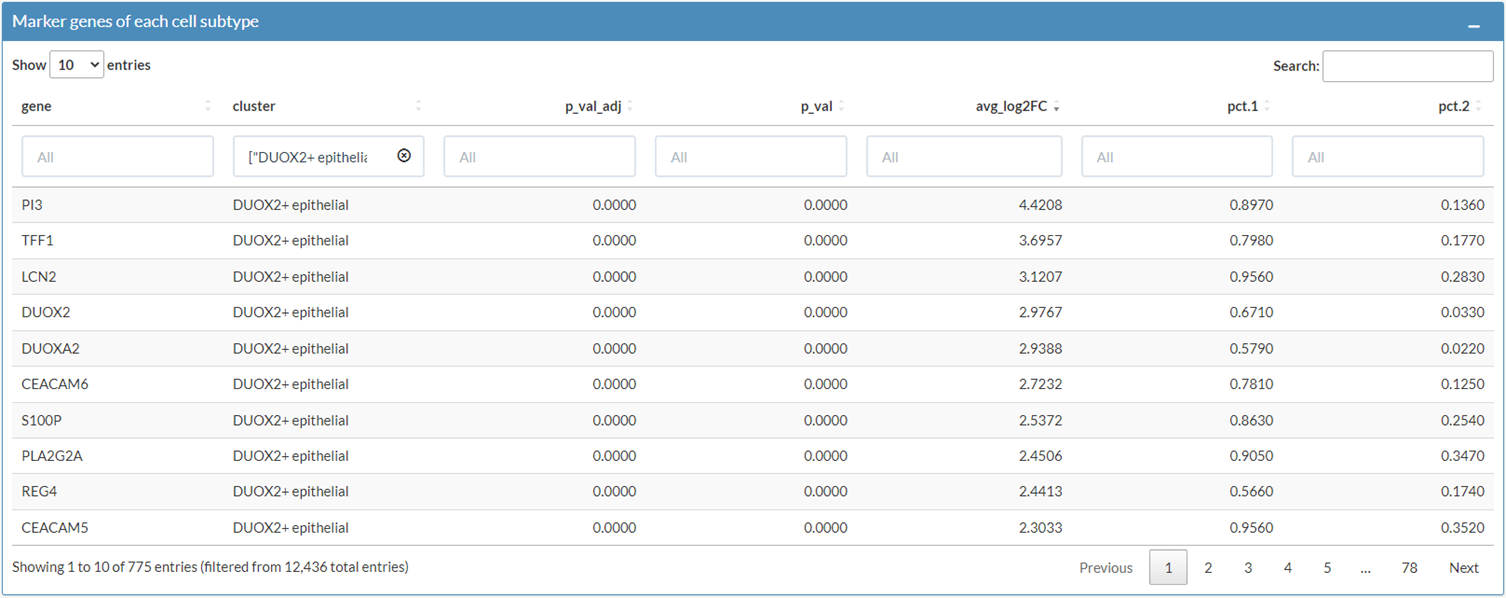Sort by pct.2 column

(x=1453, y=106)
